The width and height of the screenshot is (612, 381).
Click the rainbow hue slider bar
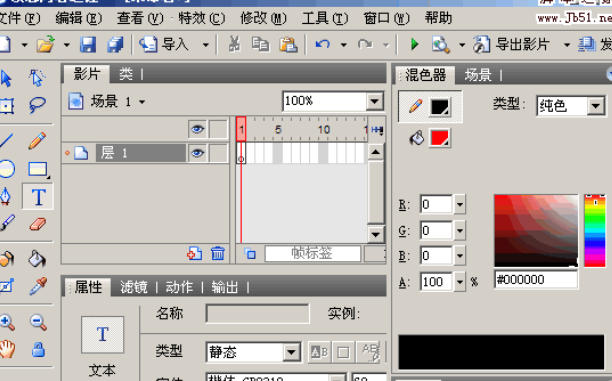point(595,231)
